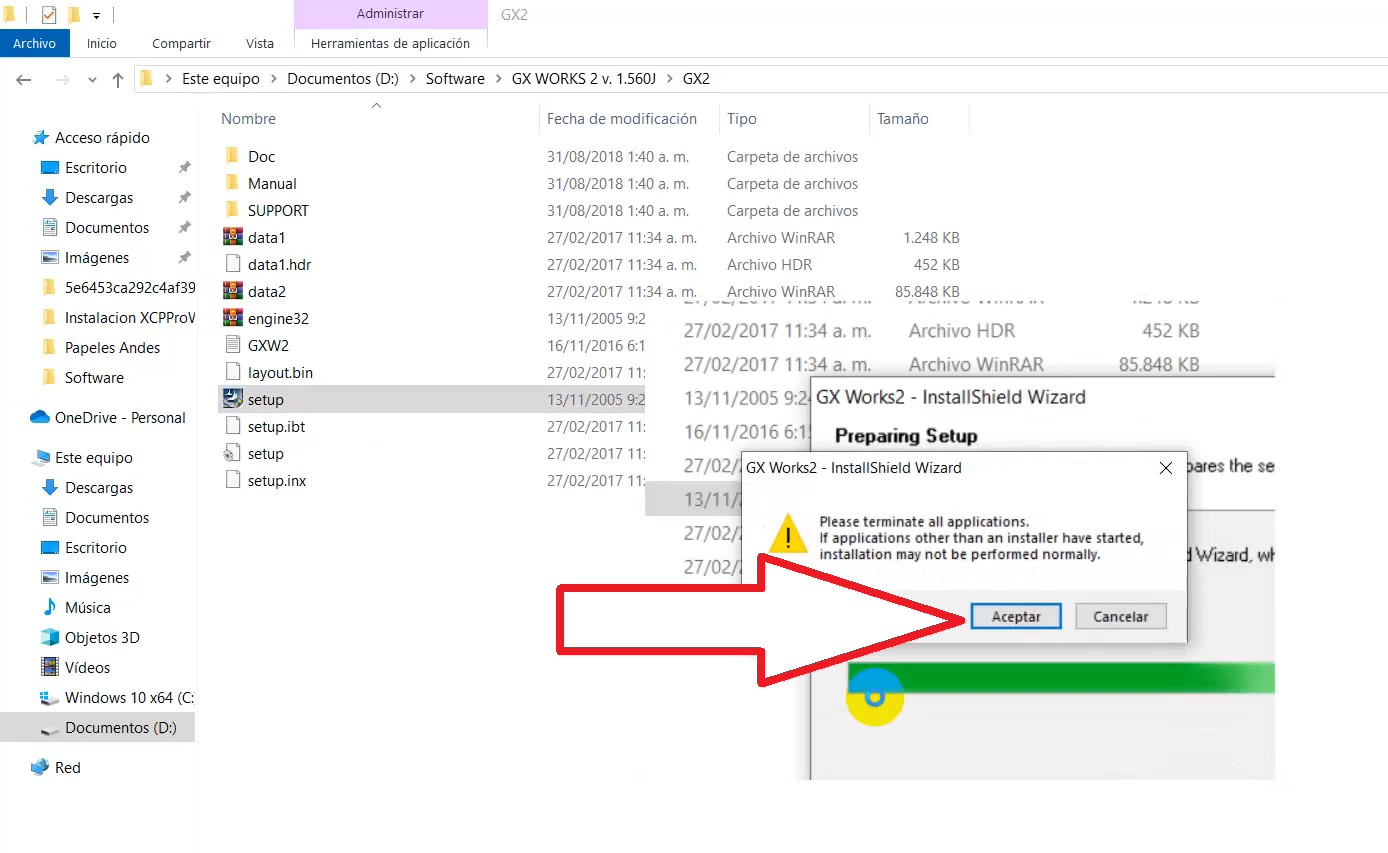Open Acceso rápido in the navigation pane
Screen dimensions: 1388x853
coord(102,138)
